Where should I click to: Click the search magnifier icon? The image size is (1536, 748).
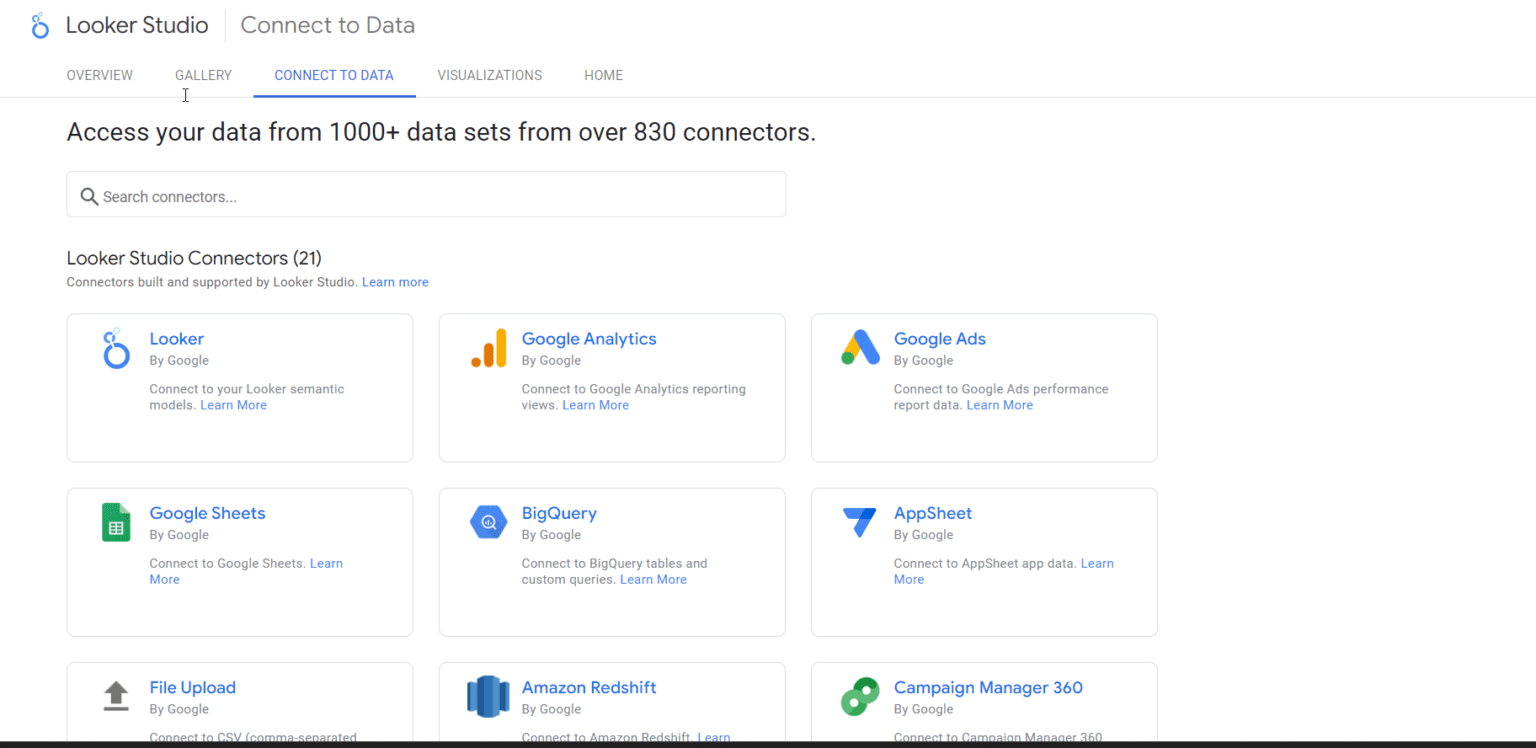tap(89, 196)
